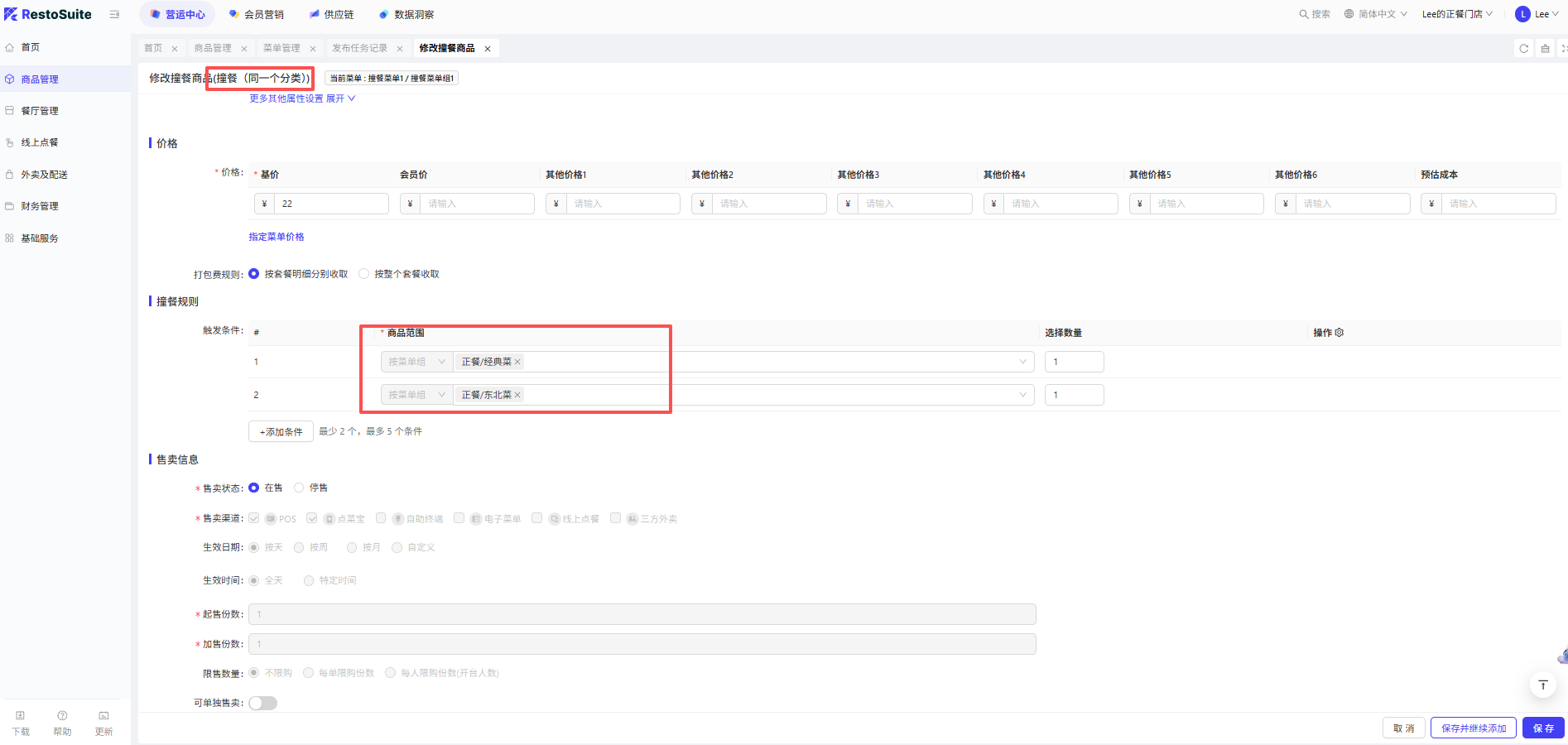The height and width of the screenshot is (745, 1568).
Task: Click the 会员价 price input field
Action: 477,204
